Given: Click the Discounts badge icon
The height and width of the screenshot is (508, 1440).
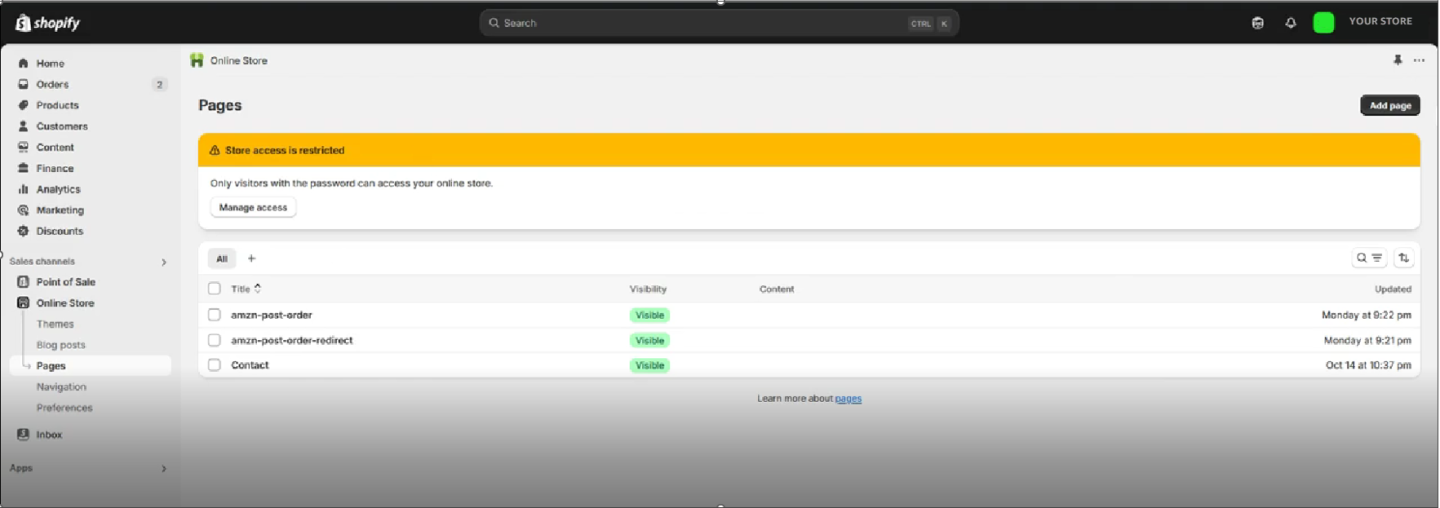Looking at the screenshot, I should 23,231.
